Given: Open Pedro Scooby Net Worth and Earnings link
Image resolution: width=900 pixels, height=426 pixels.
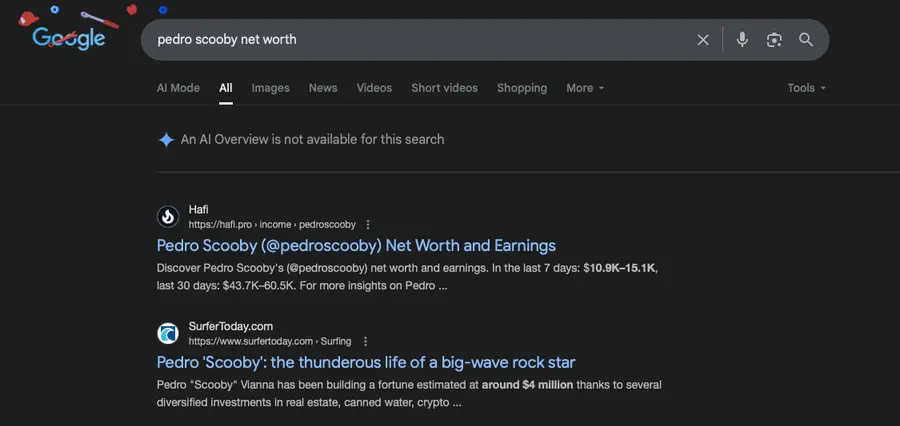Looking at the screenshot, I should (356, 245).
